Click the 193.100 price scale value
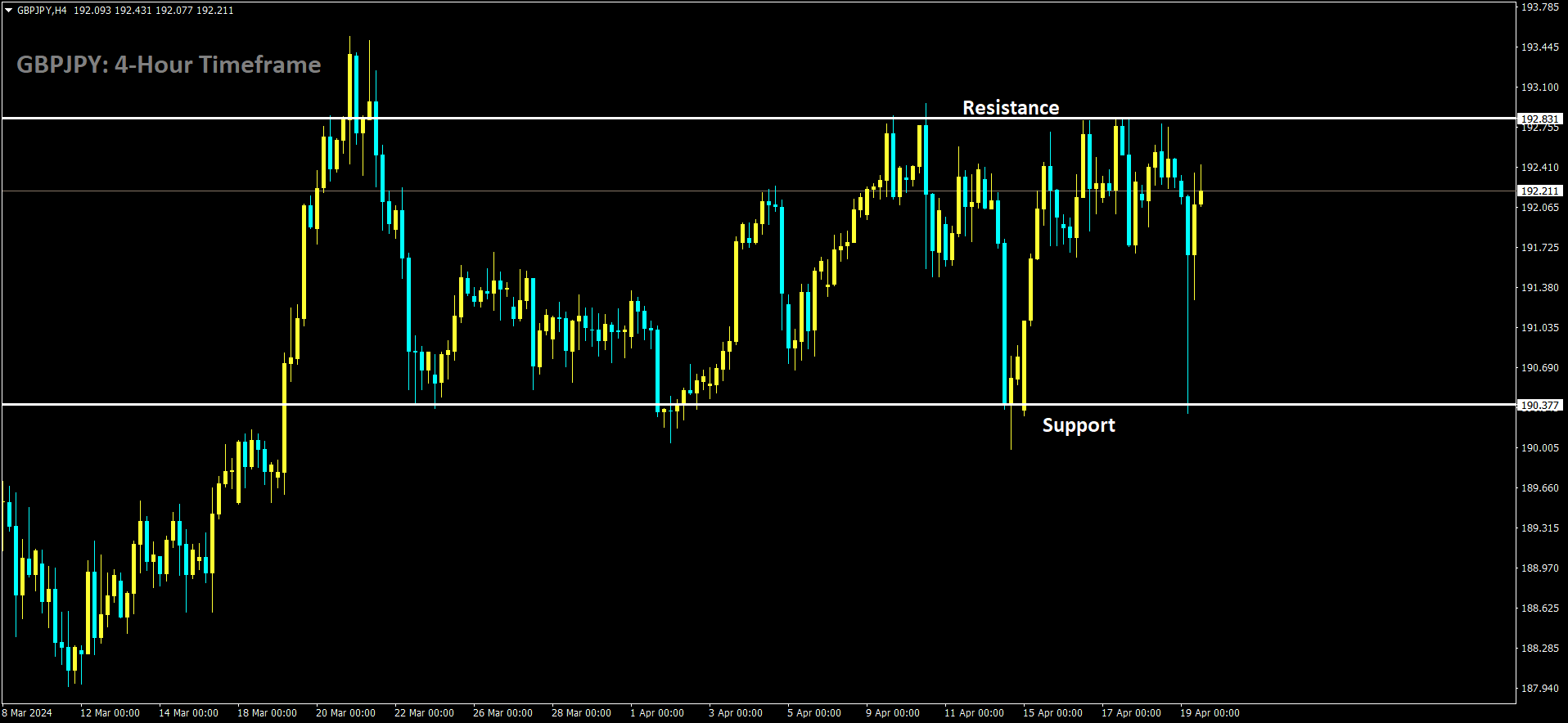 tap(1539, 88)
